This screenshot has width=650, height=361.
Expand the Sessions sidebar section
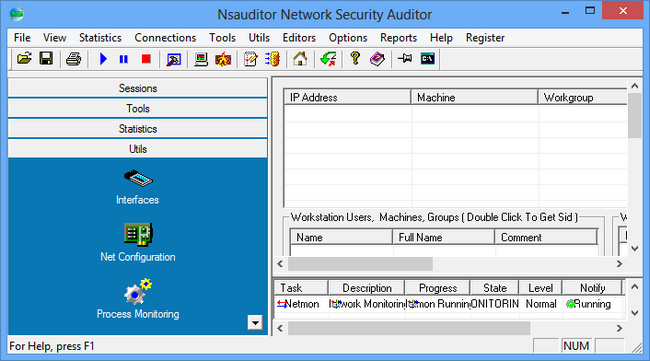[138, 88]
